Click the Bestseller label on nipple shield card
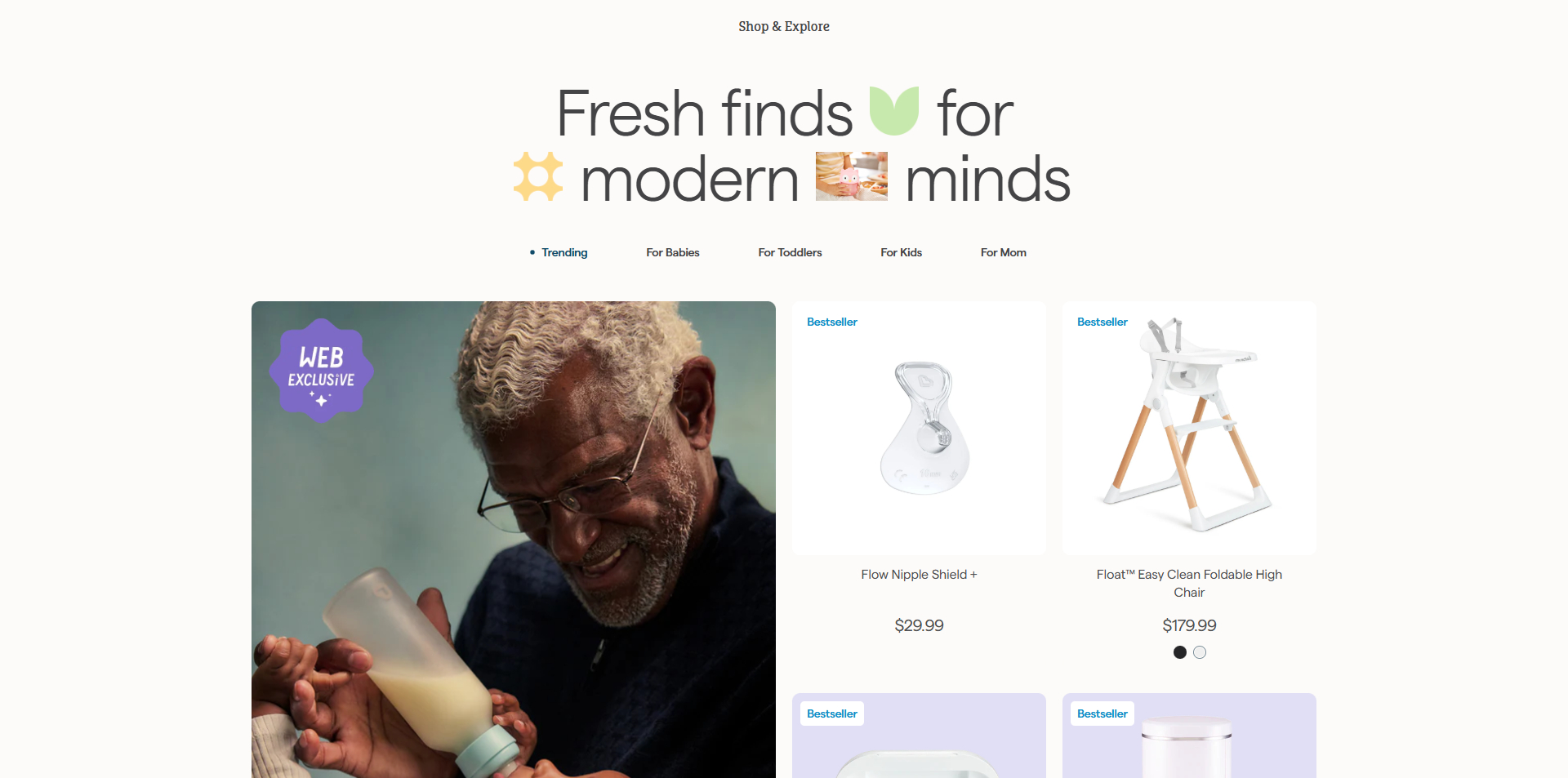The height and width of the screenshot is (778, 1568). coord(832,322)
